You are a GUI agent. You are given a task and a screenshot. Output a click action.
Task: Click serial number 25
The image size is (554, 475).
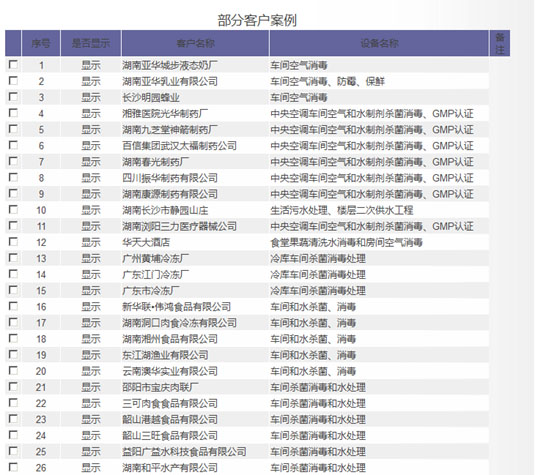click(41, 452)
